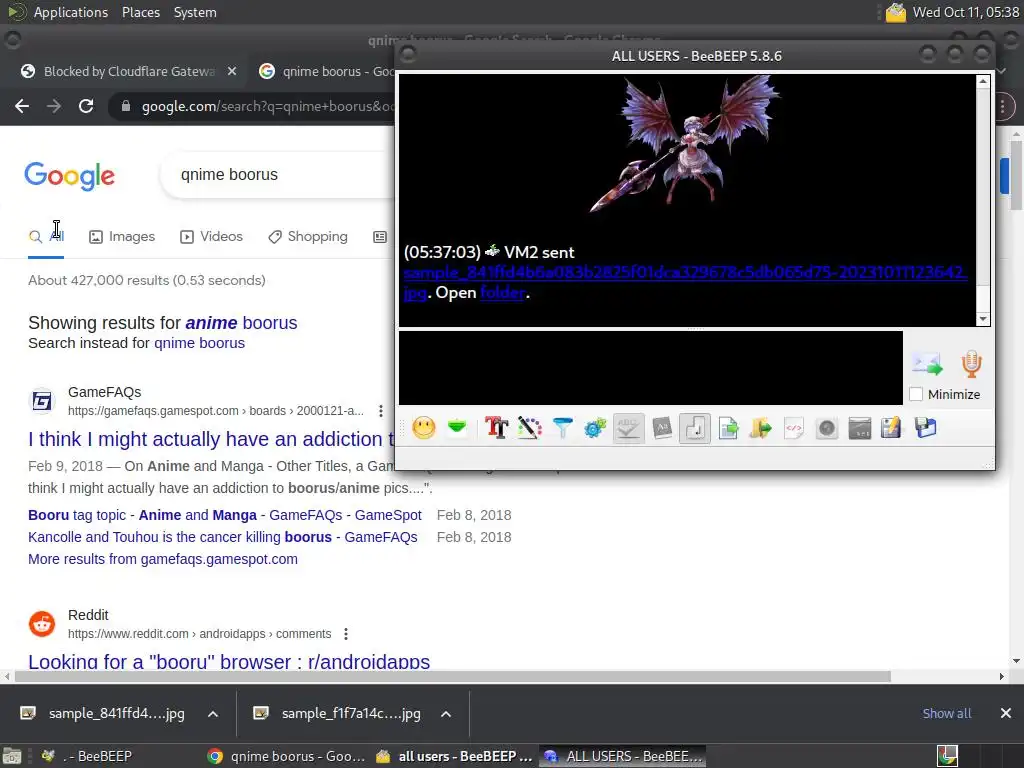Click the GameFAQs site favicon

tap(42, 401)
